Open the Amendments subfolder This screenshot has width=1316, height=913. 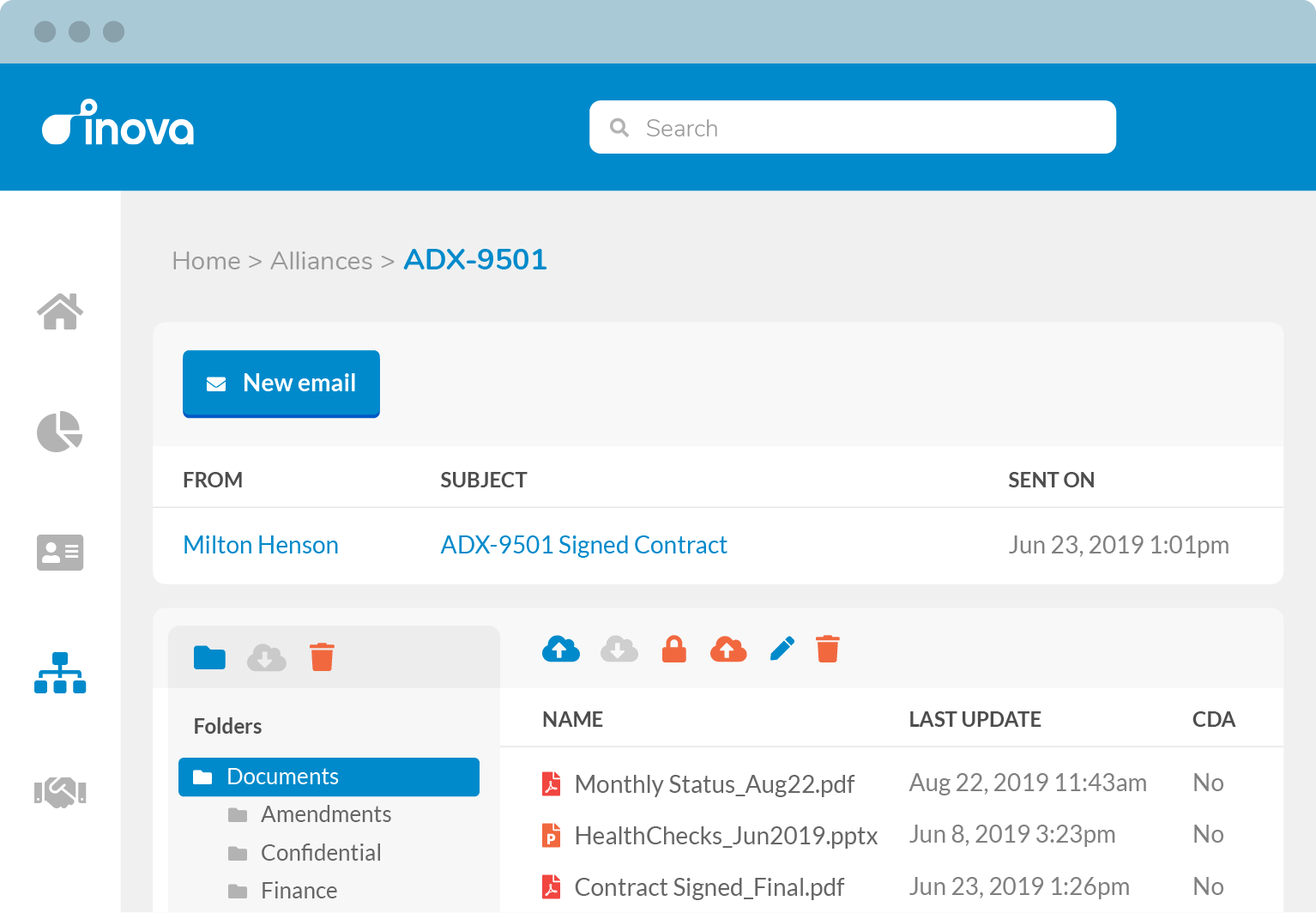tap(326, 814)
